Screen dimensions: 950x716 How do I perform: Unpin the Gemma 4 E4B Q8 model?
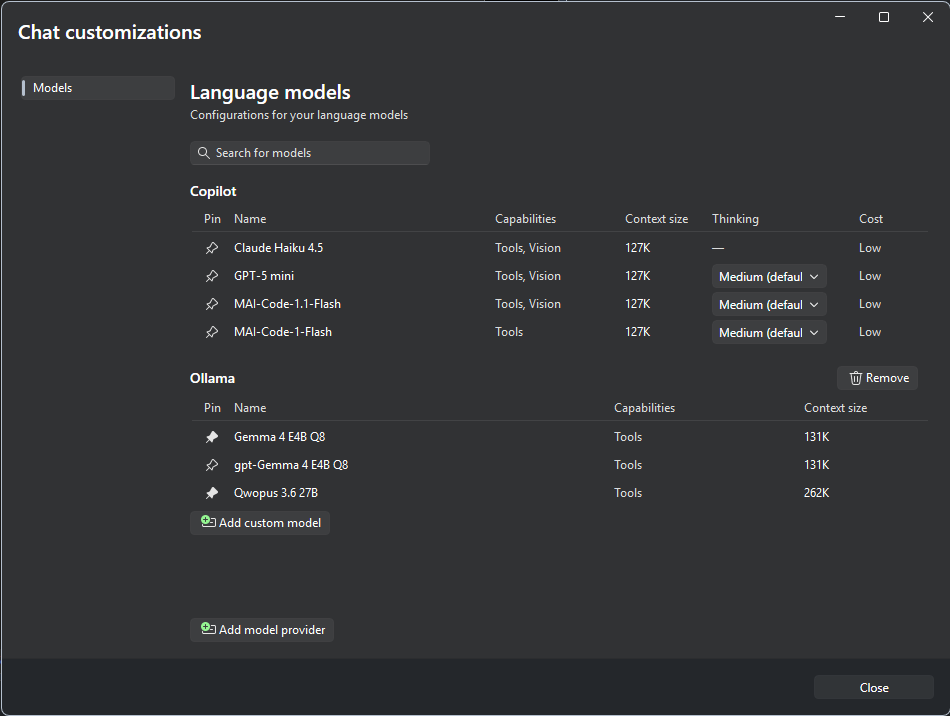211,437
